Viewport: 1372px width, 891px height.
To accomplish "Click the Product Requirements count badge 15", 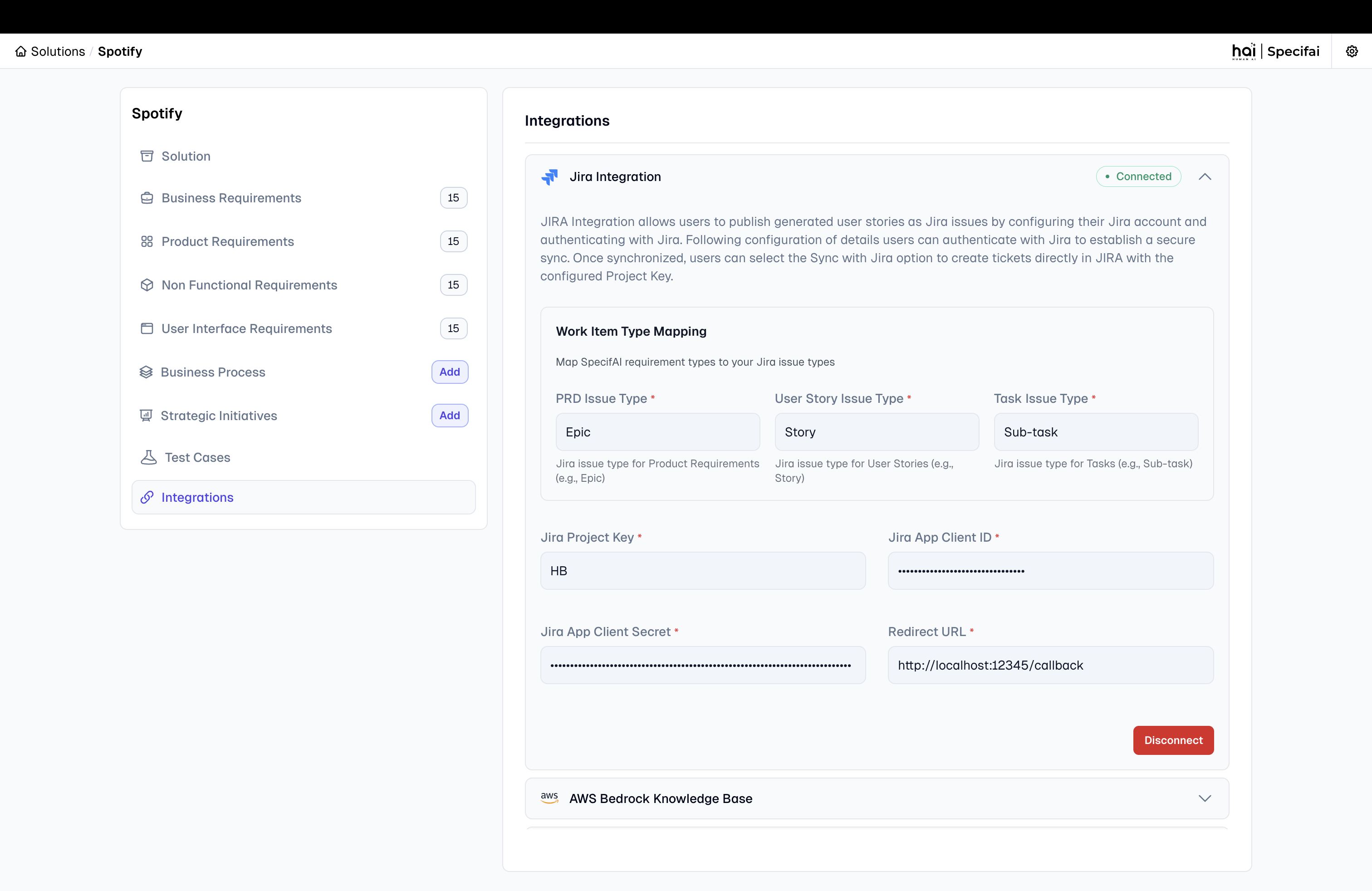I will pyautogui.click(x=454, y=241).
